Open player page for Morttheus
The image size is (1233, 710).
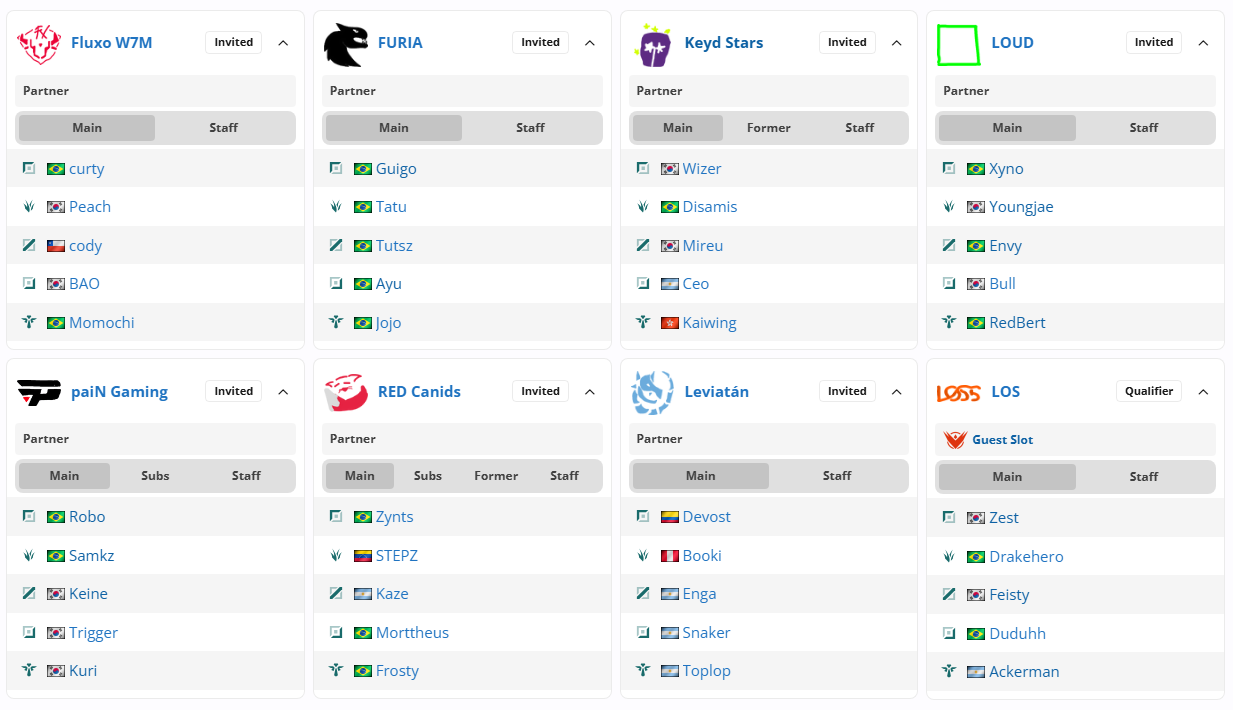click(413, 633)
